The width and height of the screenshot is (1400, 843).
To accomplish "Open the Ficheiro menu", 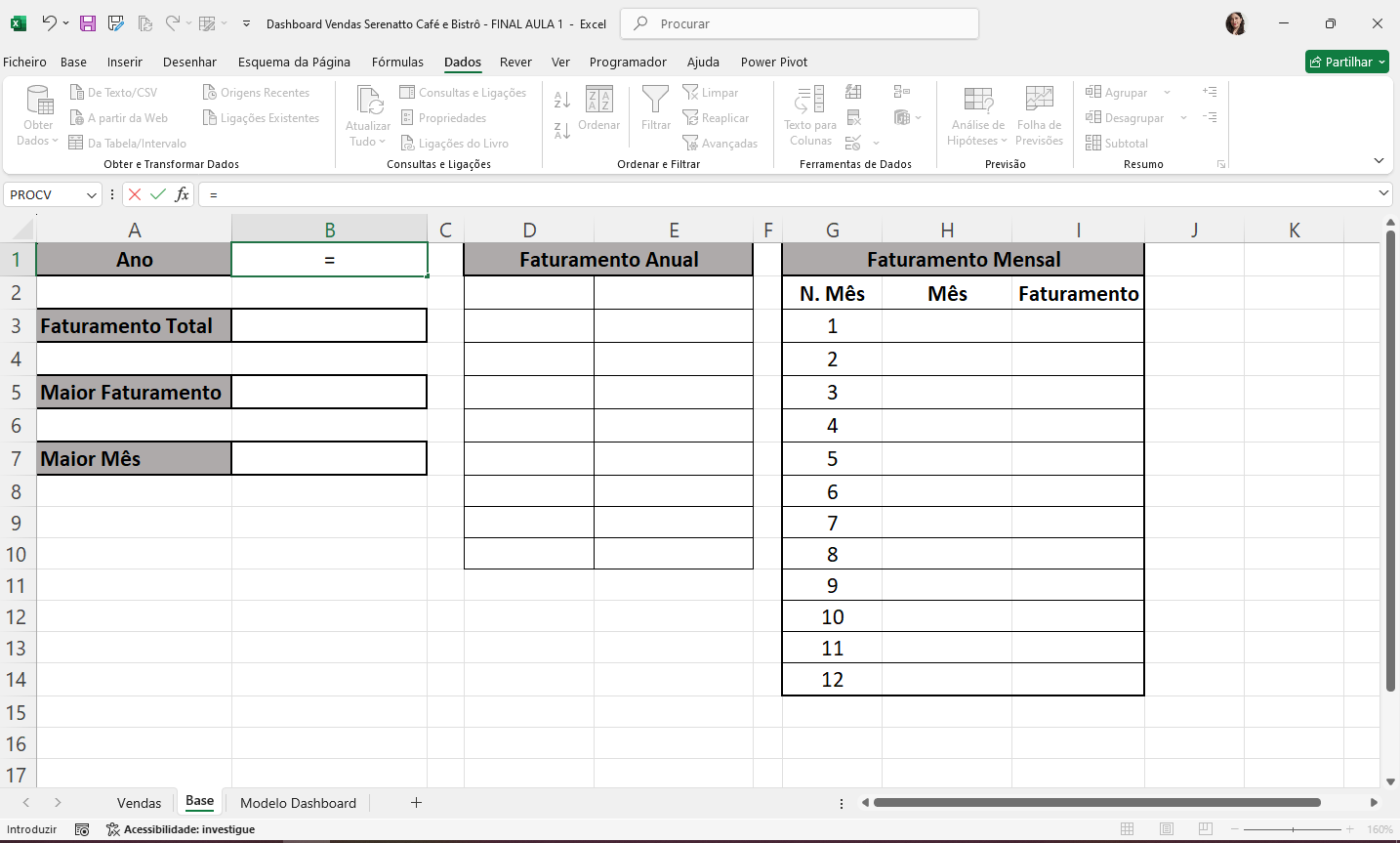I will (x=24, y=62).
